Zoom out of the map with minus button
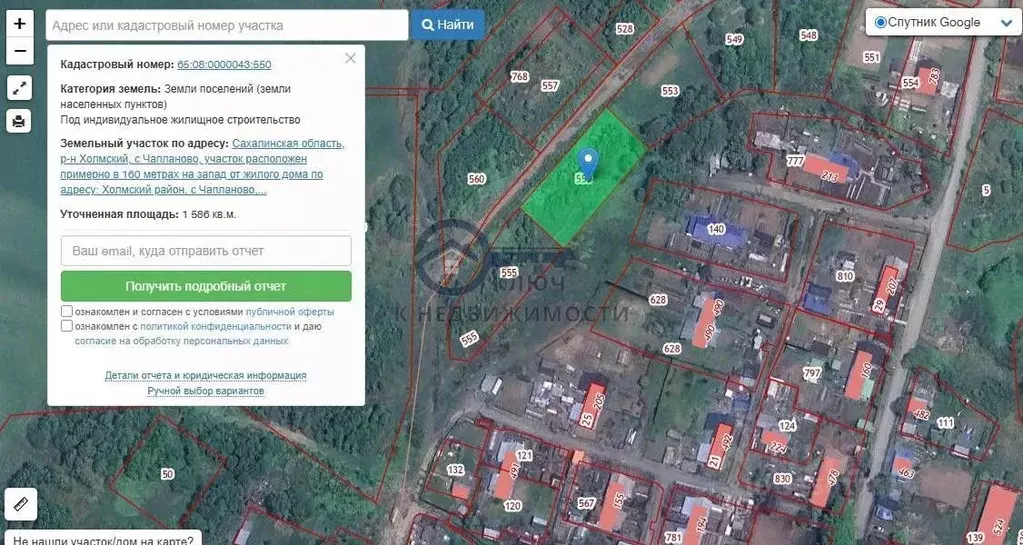This screenshot has width=1023, height=545. pos(20,51)
